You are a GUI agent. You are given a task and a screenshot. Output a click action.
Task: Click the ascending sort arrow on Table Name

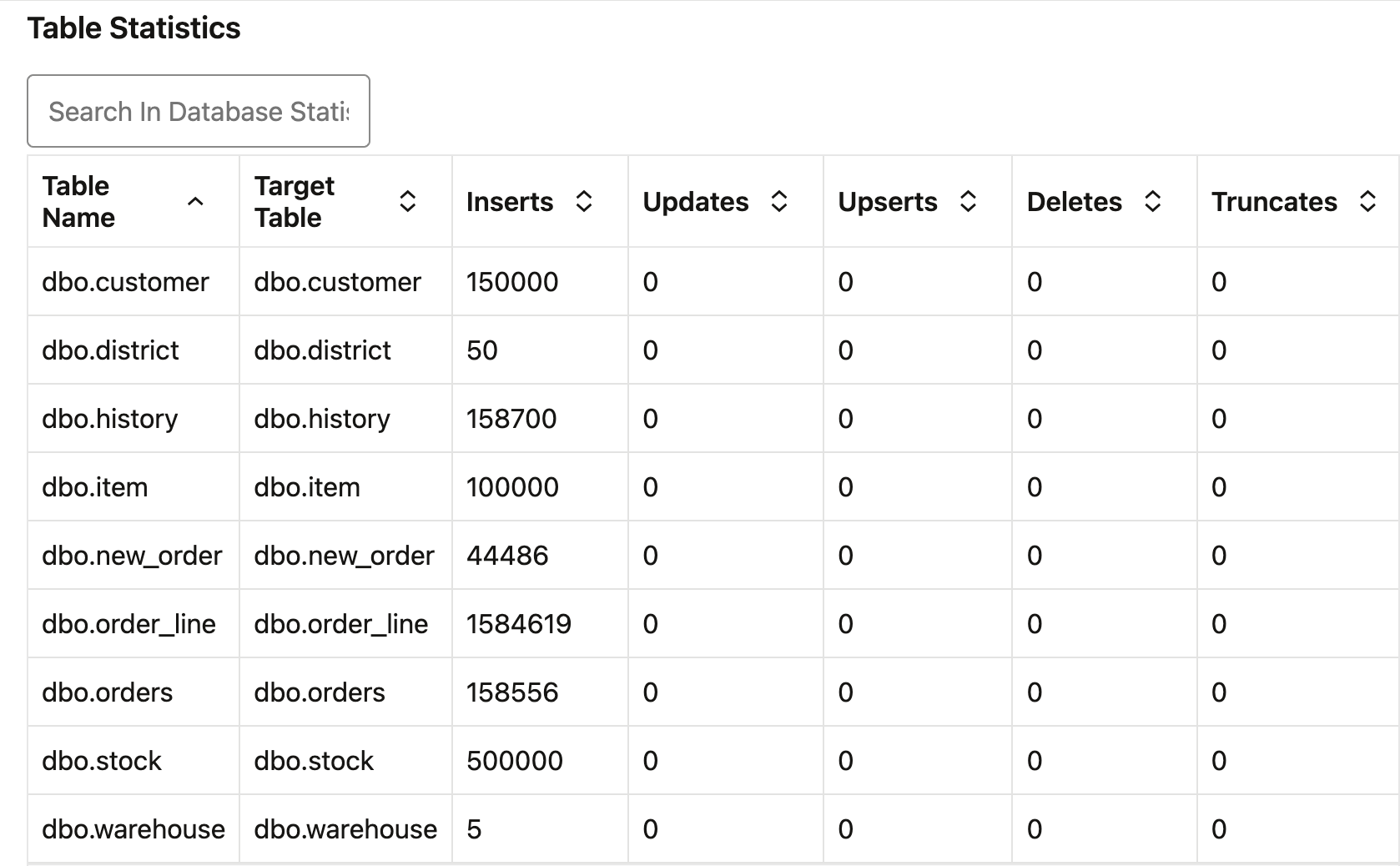(197, 201)
